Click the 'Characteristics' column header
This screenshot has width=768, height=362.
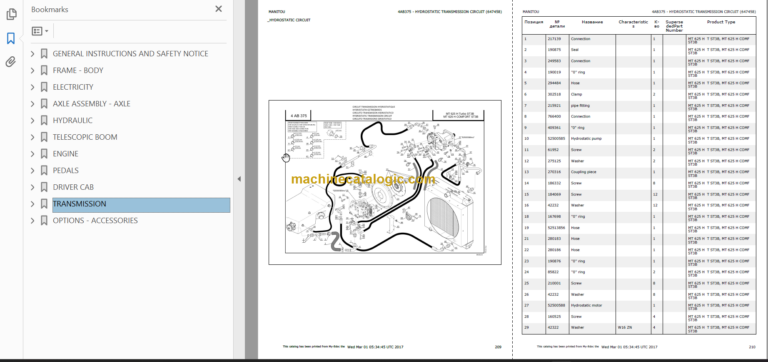[633, 24]
